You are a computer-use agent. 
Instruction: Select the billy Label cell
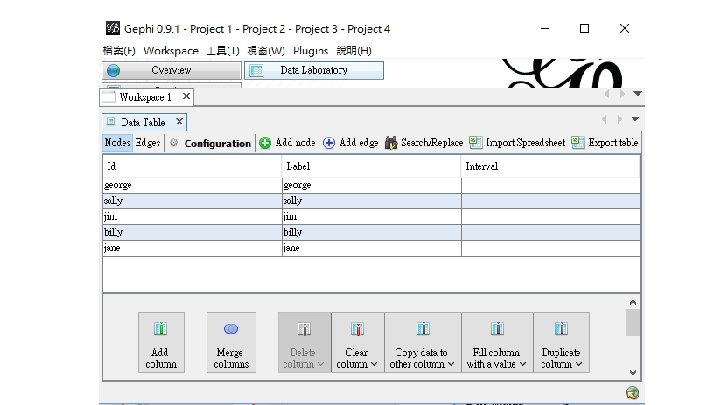371,232
